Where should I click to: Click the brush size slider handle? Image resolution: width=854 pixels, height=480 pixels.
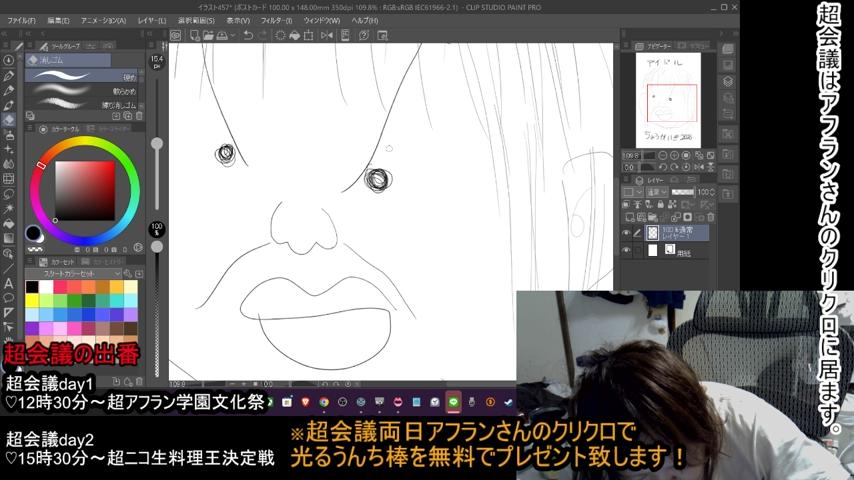tap(157, 144)
